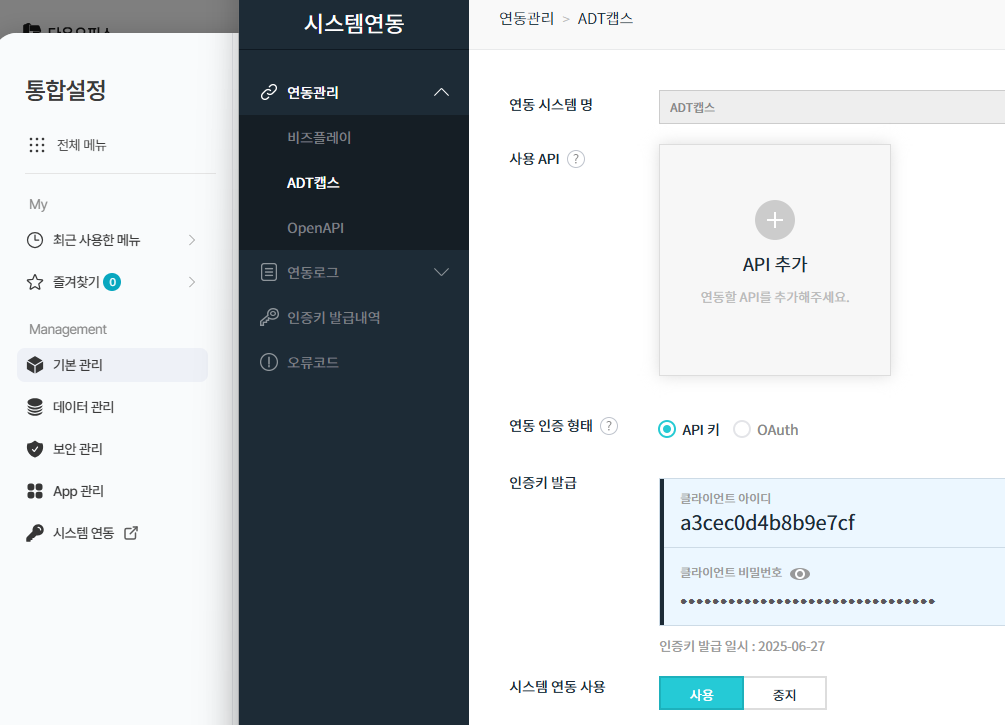Show client password with eye icon
The width and height of the screenshot is (1005, 725).
(x=800, y=574)
